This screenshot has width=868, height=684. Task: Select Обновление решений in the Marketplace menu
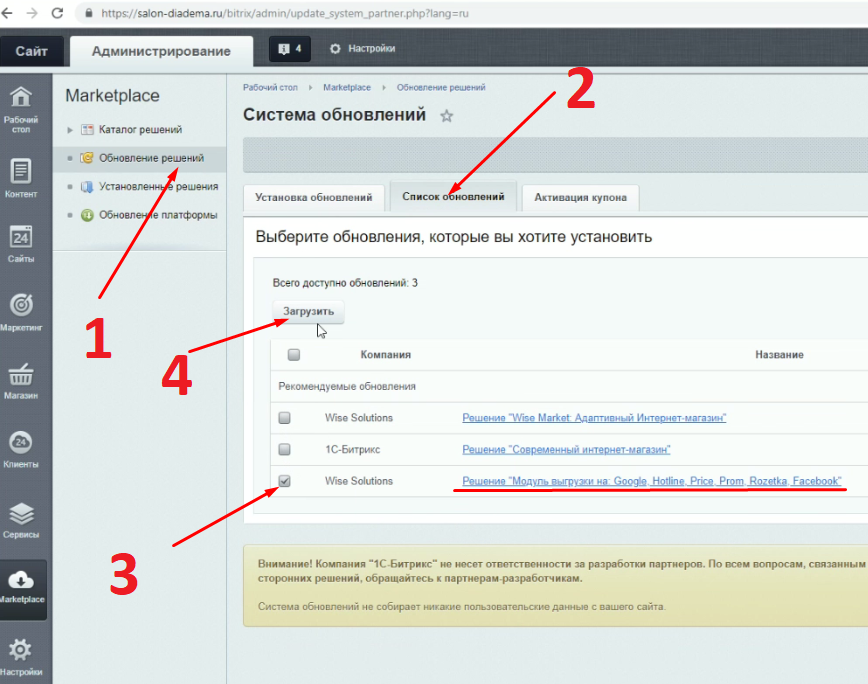tap(152, 158)
